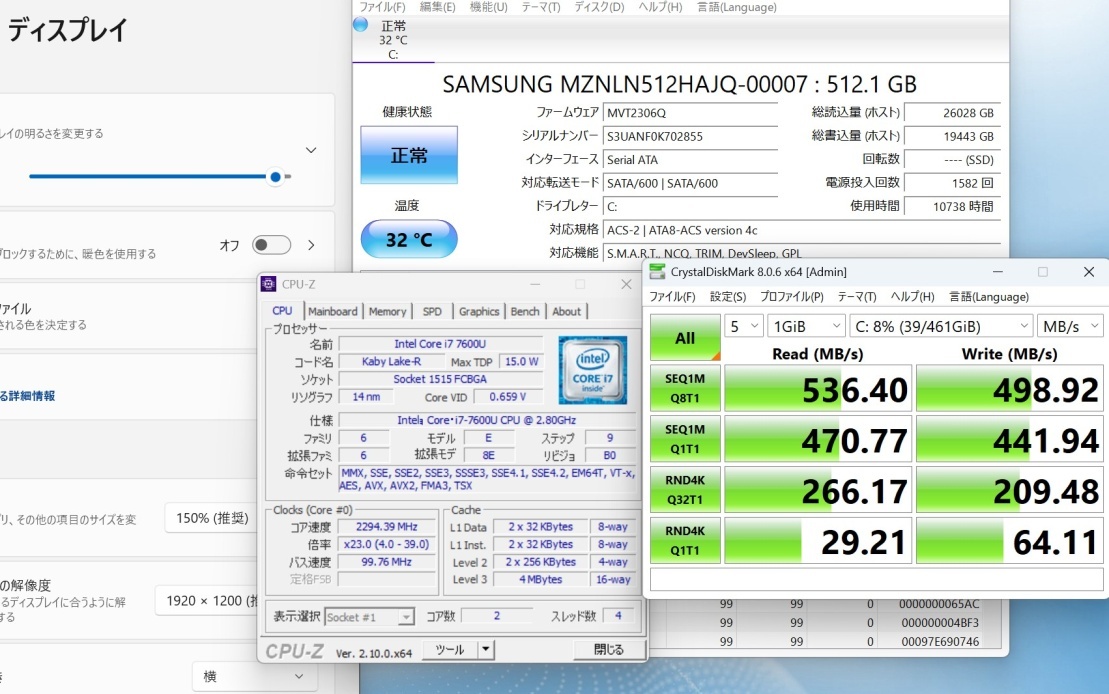Open the drive dropdown C: 8% (39/461GiB)
This screenshot has height=694, width=1109.
pos(941,326)
